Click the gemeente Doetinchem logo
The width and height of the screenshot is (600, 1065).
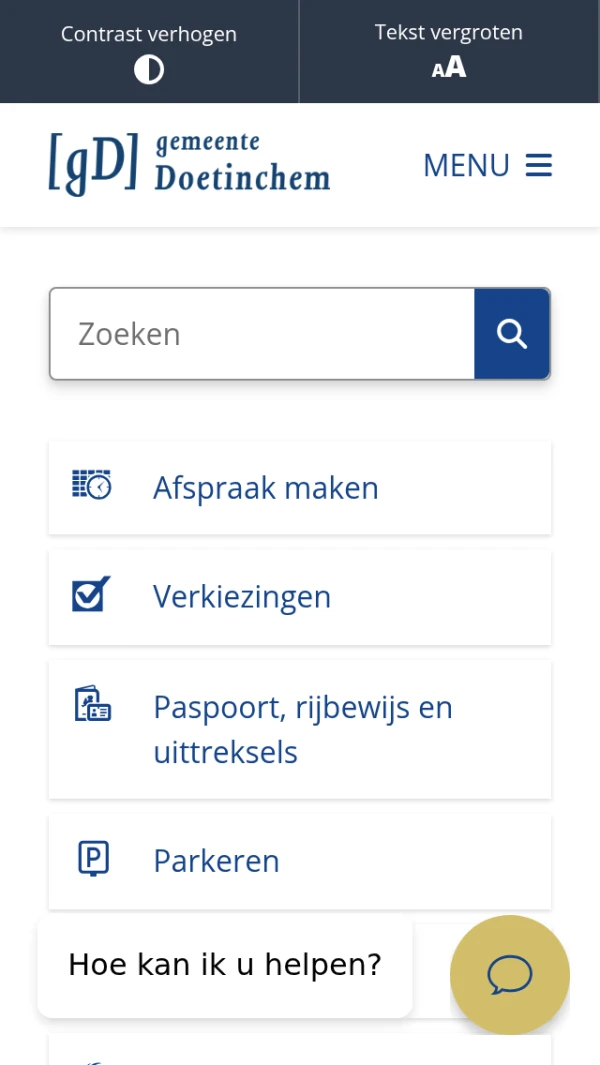point(93,164)
